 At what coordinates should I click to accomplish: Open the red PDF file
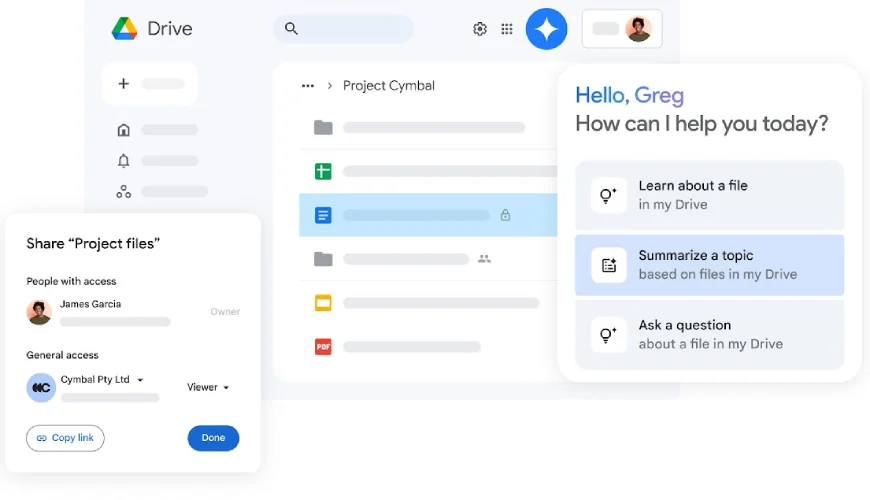[x=323, y=347]
